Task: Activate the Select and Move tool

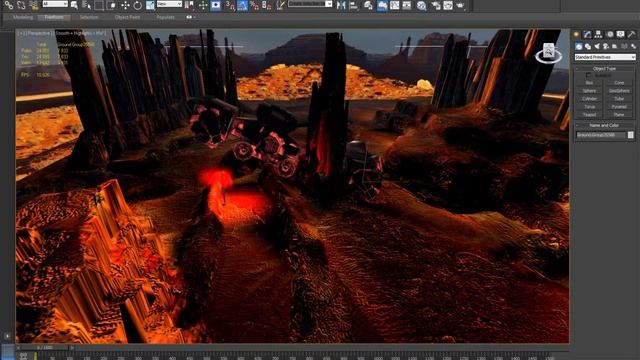Action: [125, 5]
